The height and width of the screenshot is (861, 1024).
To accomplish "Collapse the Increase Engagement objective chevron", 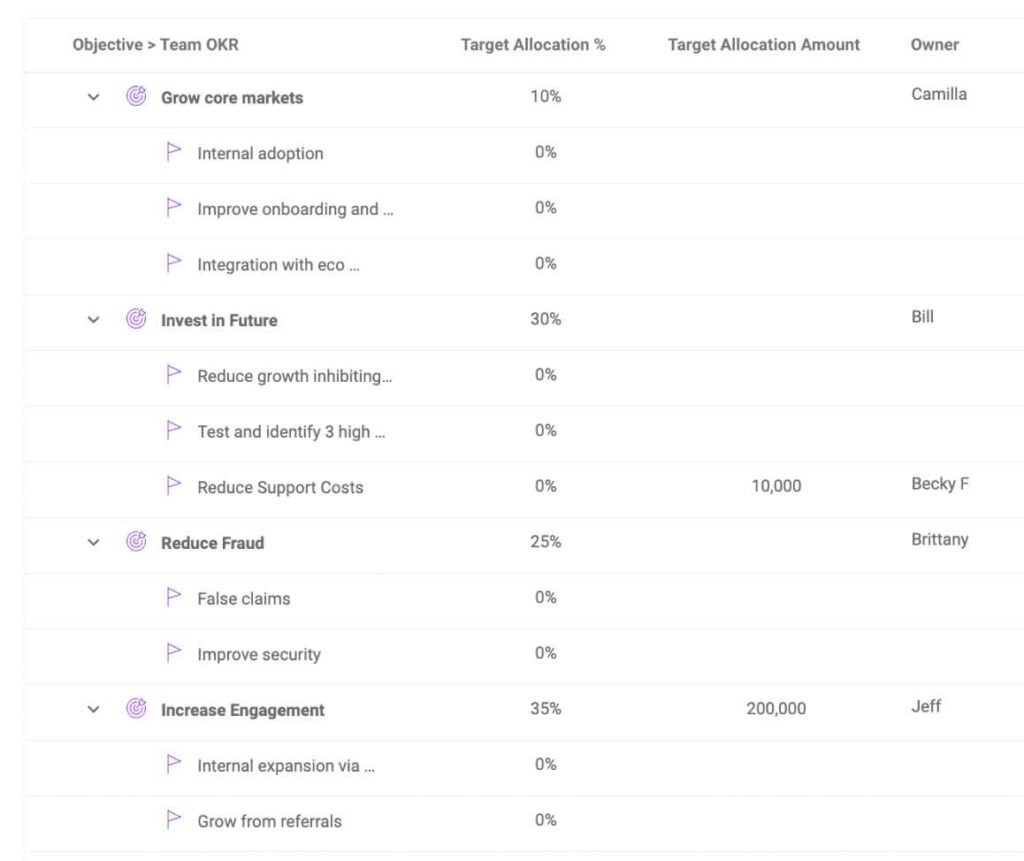I will click(93, 709).
